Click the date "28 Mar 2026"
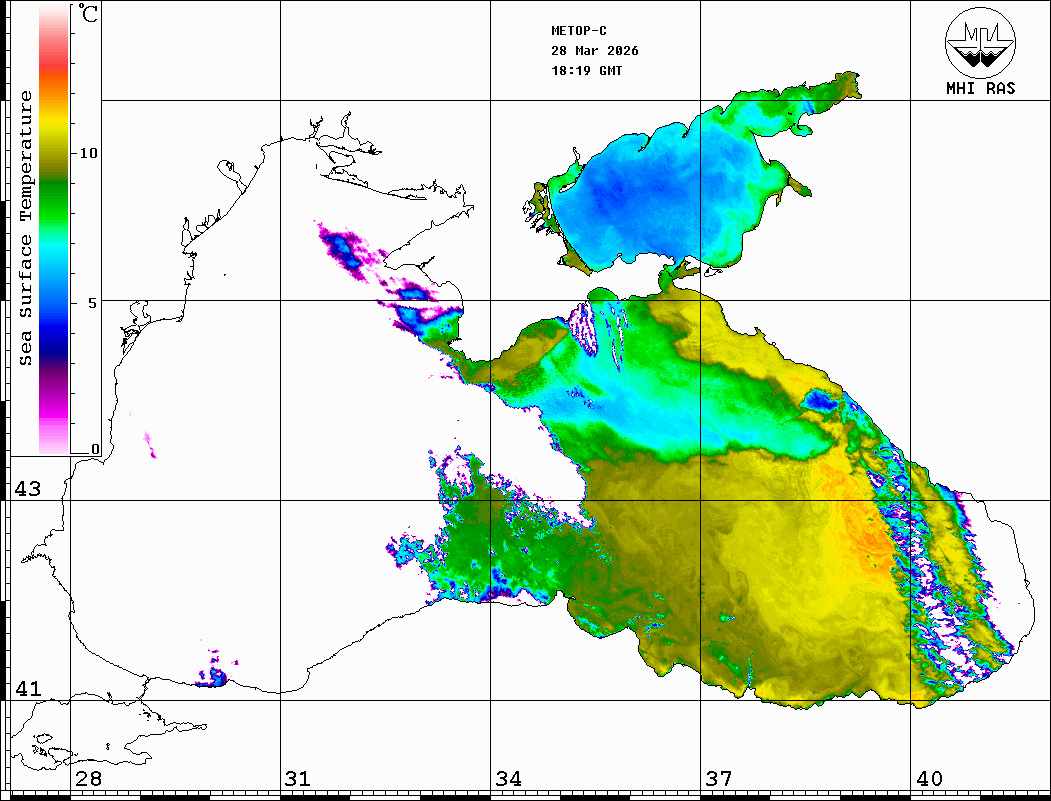The height and width of the screenshot is (801, 1051). pos(595,51)
